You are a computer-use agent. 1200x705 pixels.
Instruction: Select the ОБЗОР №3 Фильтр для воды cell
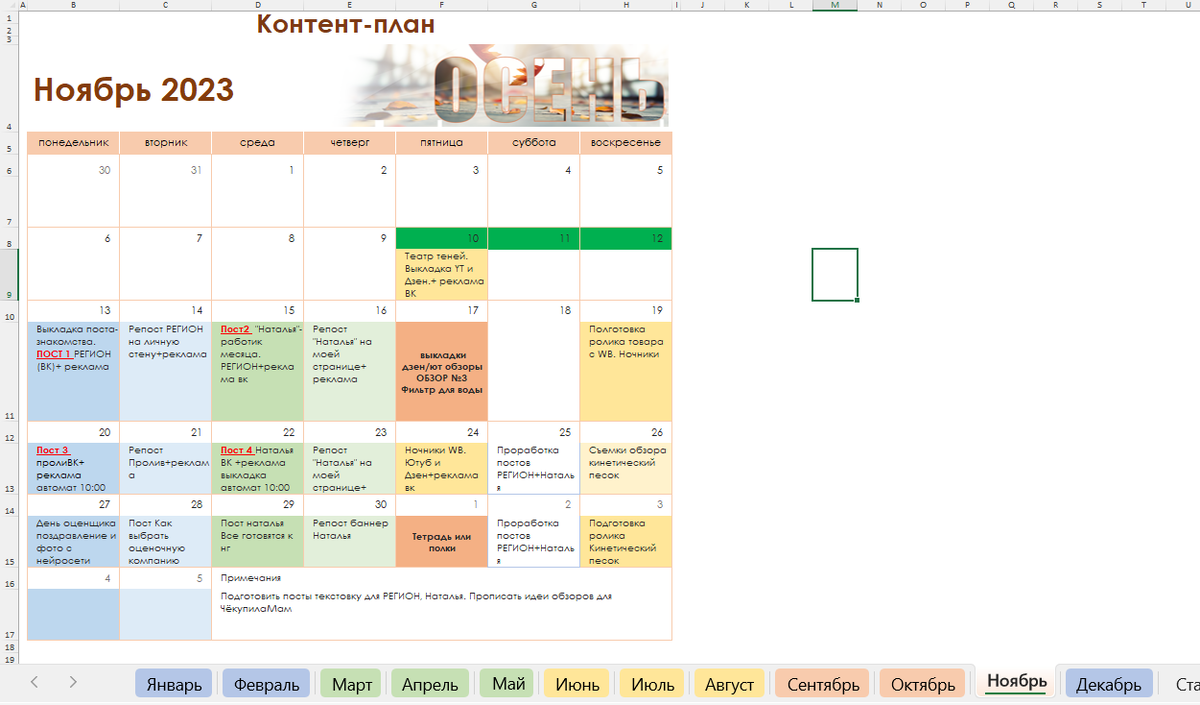coord(441,371)
